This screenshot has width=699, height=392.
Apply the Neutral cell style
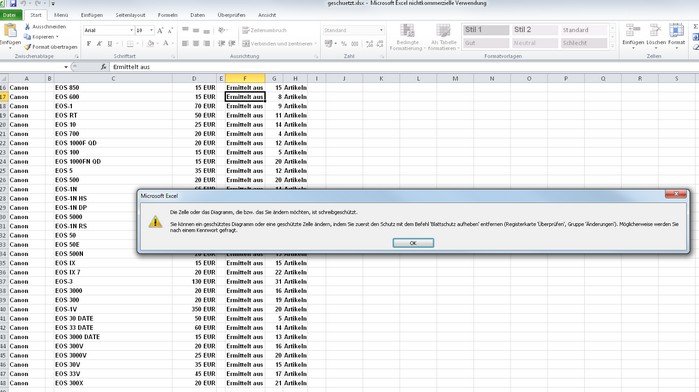click(535, 43)
